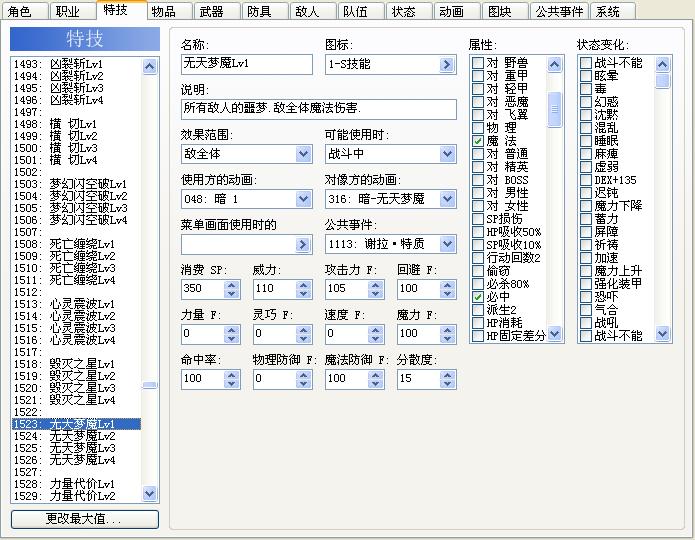This screenshot has width=695, height=540.
Task: Open the 公共事件 dropdown
Action: click(447, 244)
